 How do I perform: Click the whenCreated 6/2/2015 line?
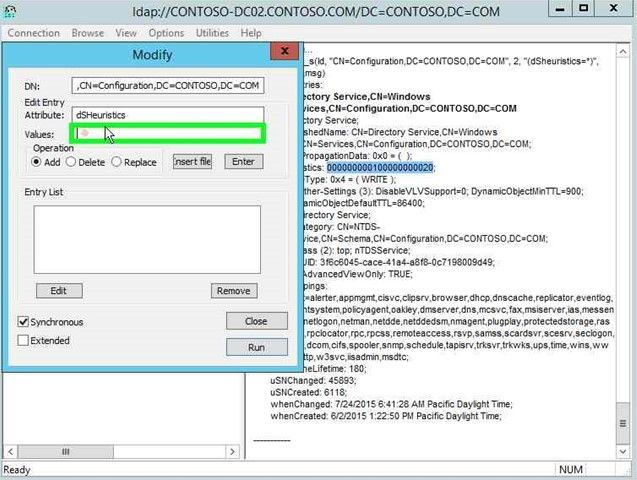386,416
